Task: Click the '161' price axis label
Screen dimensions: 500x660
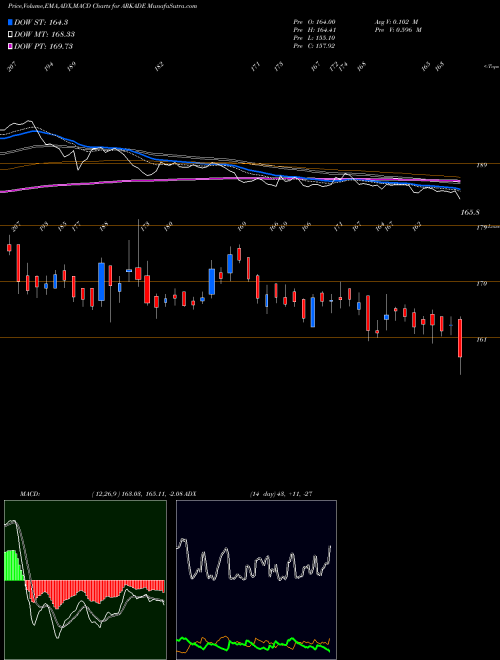Action: click(x=481, y=340)
